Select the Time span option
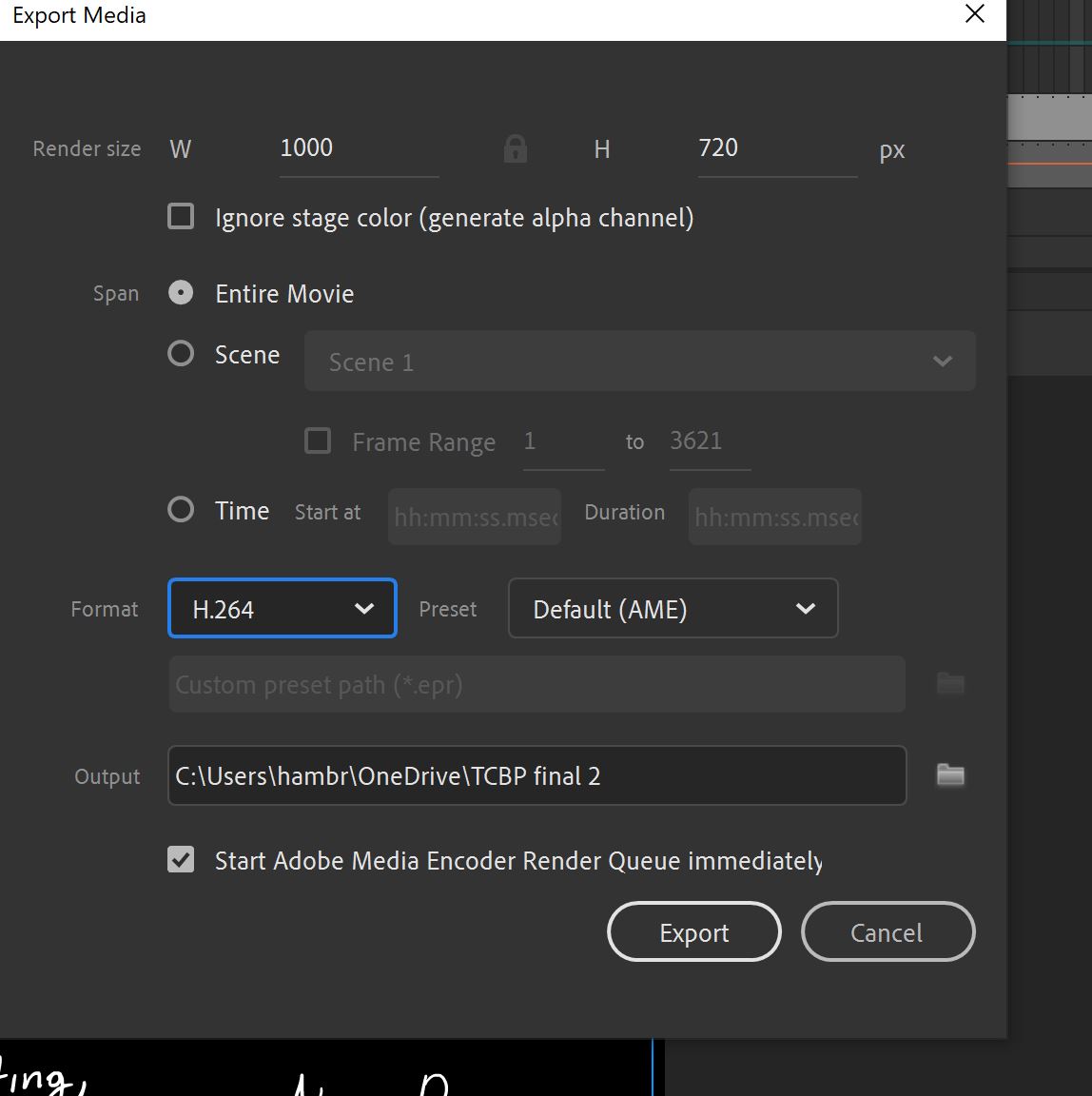 tap(180, 510)
